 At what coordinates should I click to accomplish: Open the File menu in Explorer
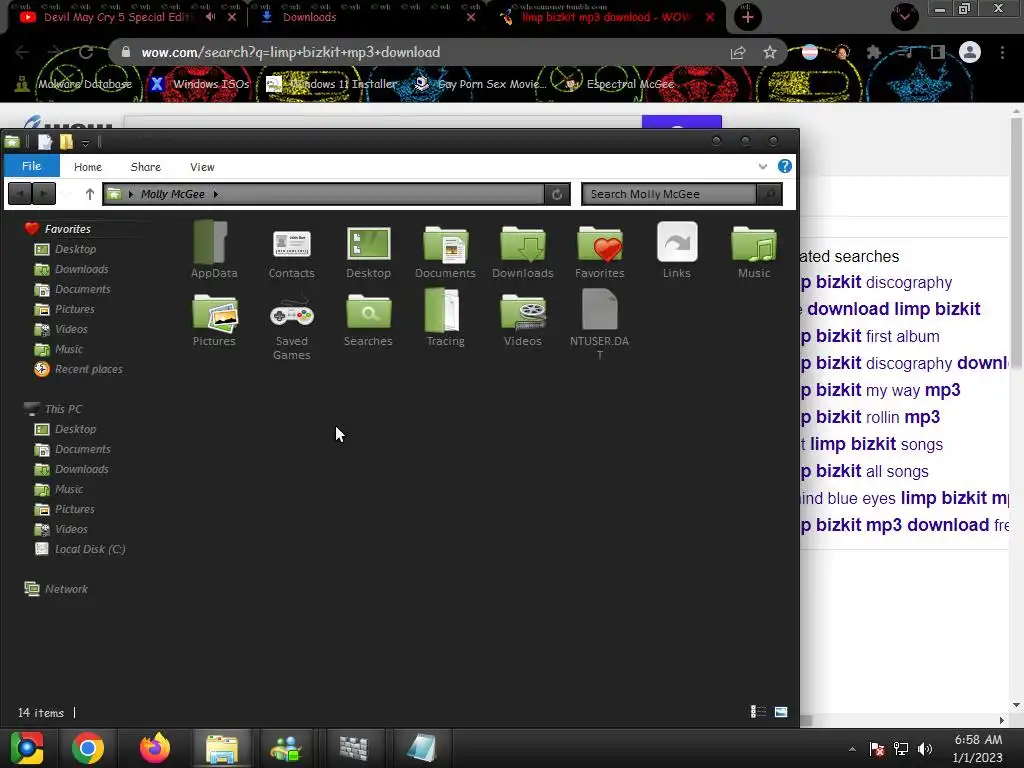tap(31, 166)
